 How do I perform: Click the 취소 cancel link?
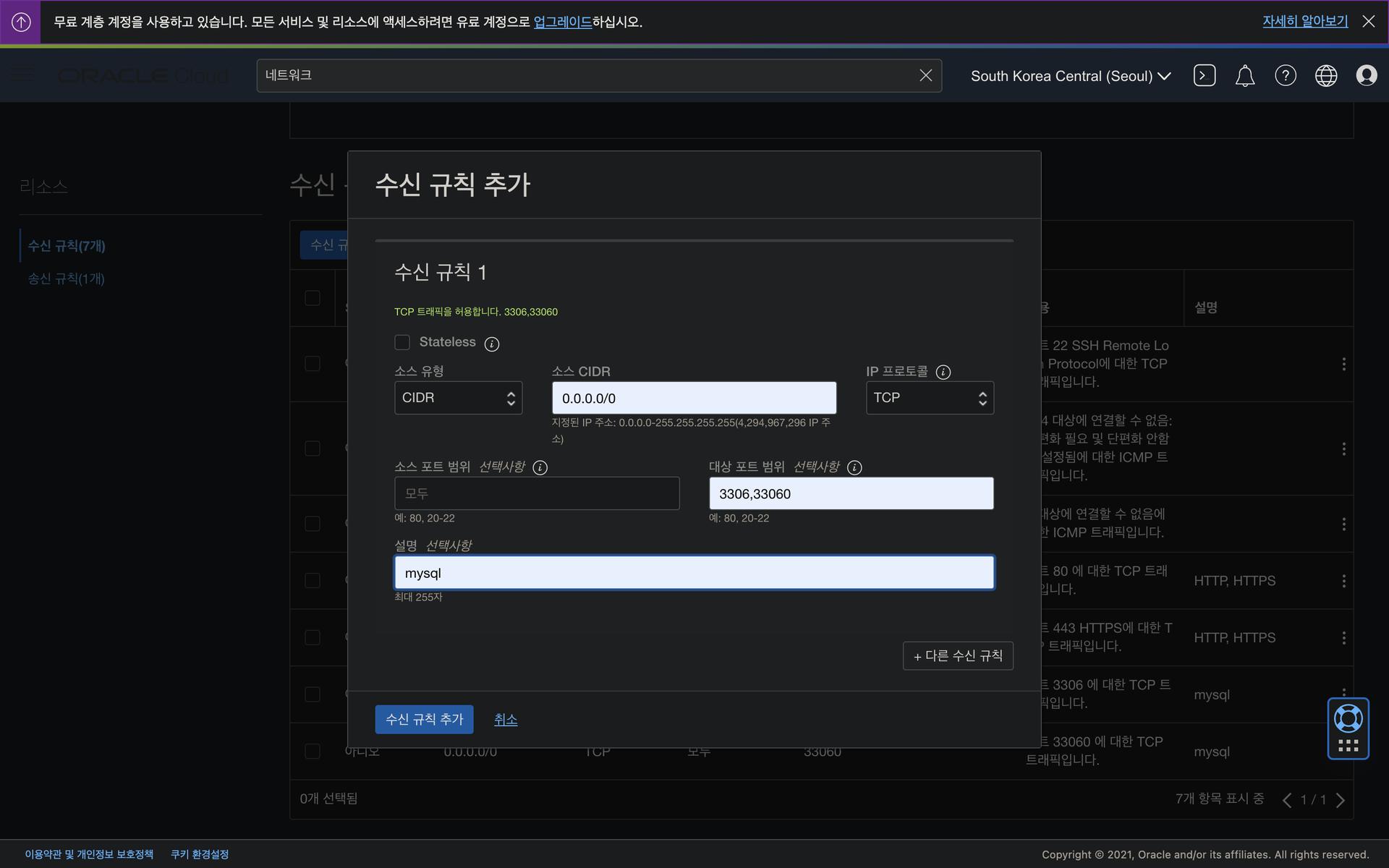(505, 719)
